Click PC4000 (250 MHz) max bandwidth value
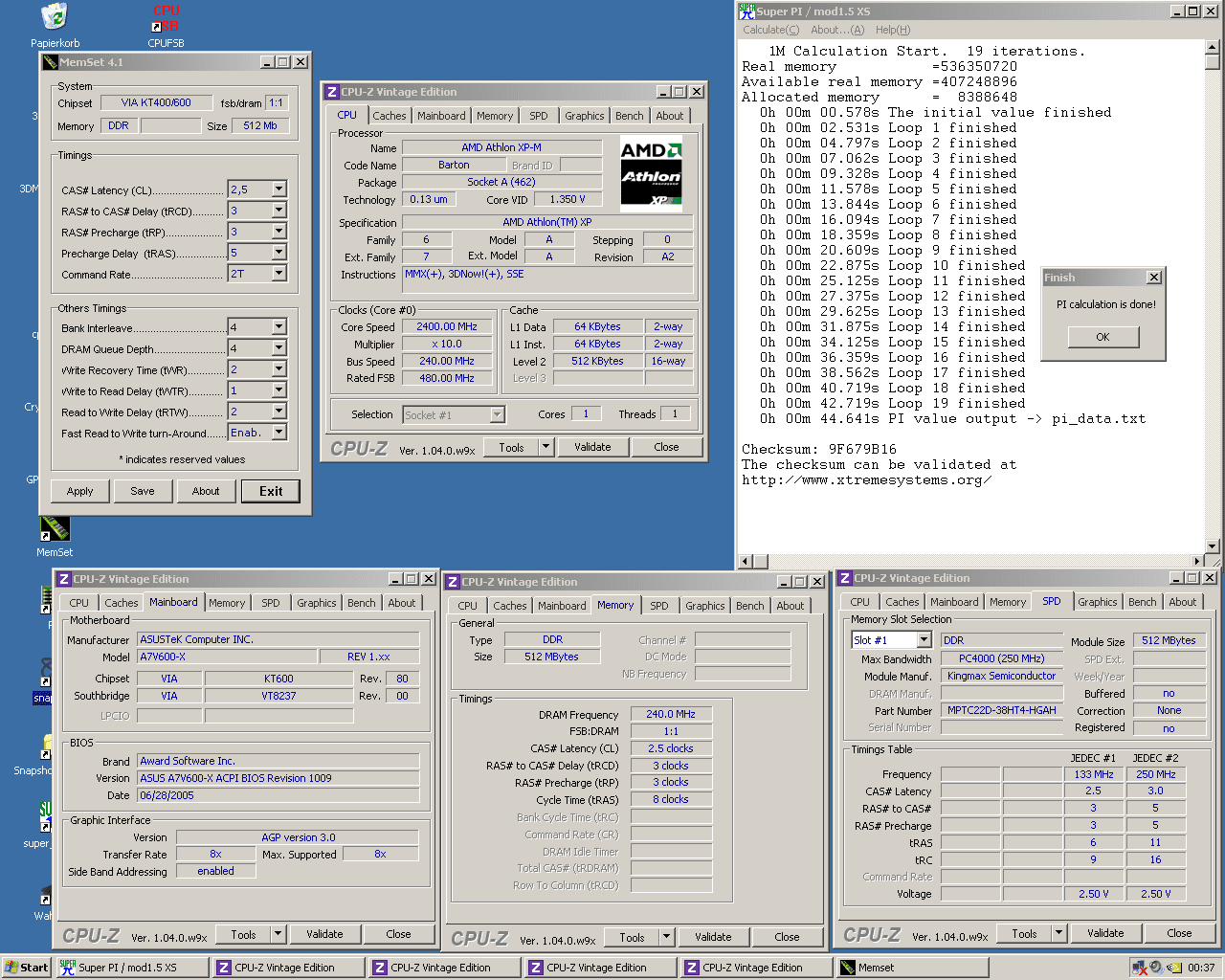The image size is (1225, 980). point(1002,658)
